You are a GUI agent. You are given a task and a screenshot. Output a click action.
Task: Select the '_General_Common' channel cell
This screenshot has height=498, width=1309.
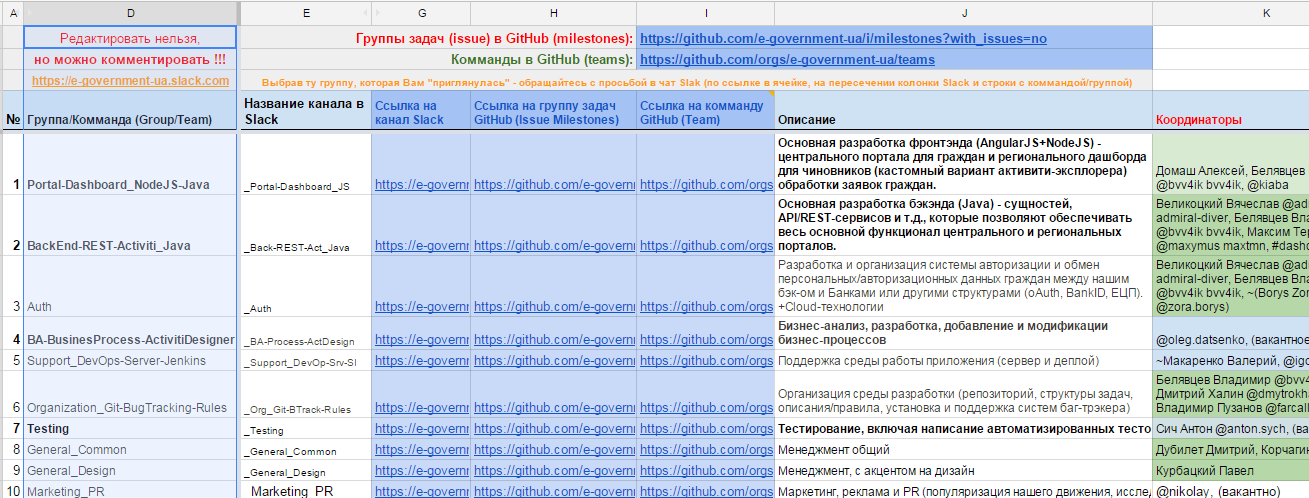pyautogui.click(x=306, y=450)
